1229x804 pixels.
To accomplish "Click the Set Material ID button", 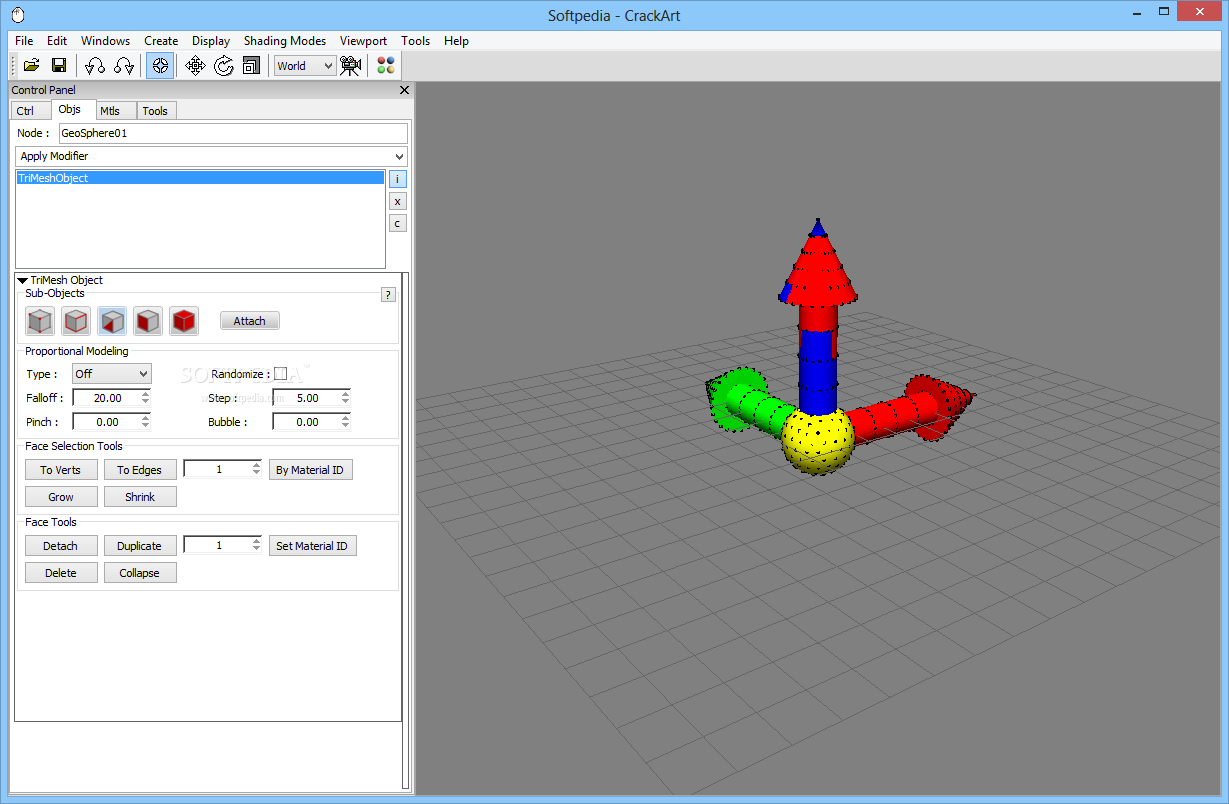I will [x=312, y=546].
